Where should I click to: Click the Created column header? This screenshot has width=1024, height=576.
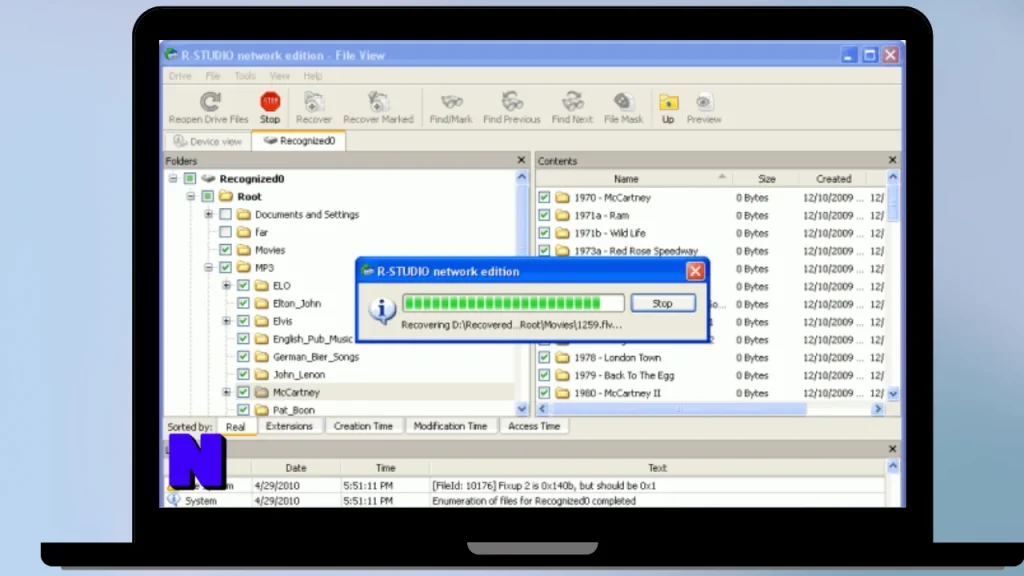coord(833,178)
